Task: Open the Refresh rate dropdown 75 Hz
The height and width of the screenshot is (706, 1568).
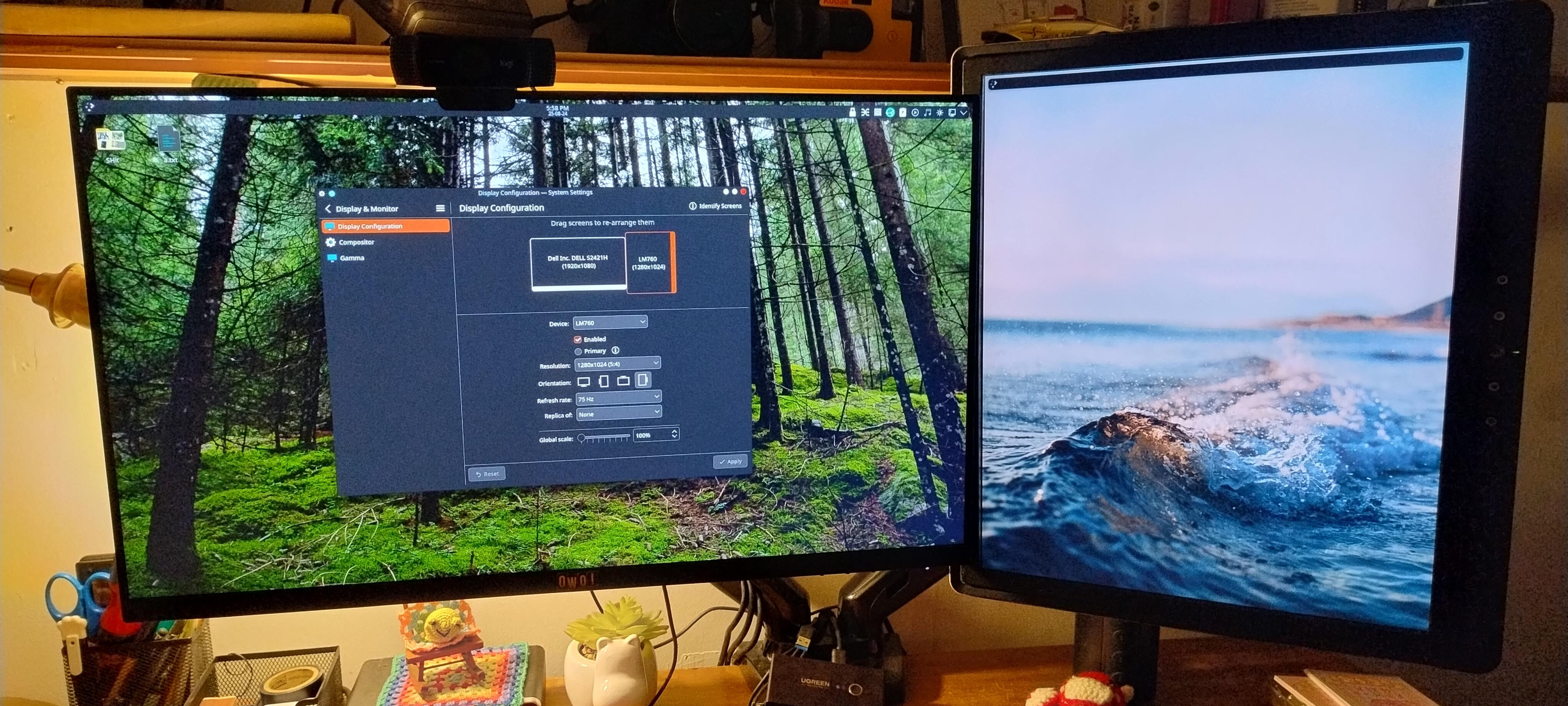Action: 618,398
